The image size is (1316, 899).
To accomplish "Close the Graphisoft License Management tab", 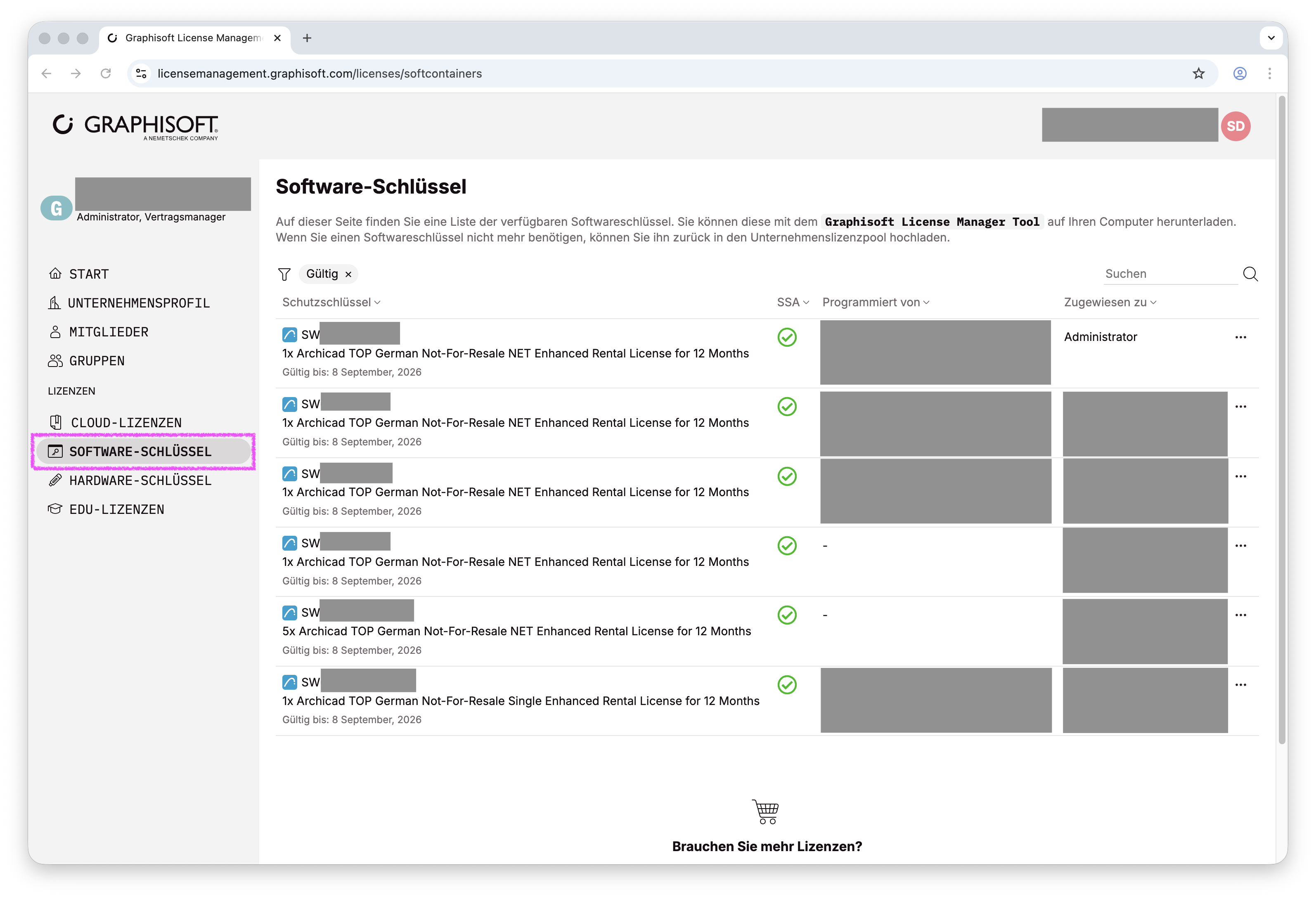I will (x=277, y=38).
